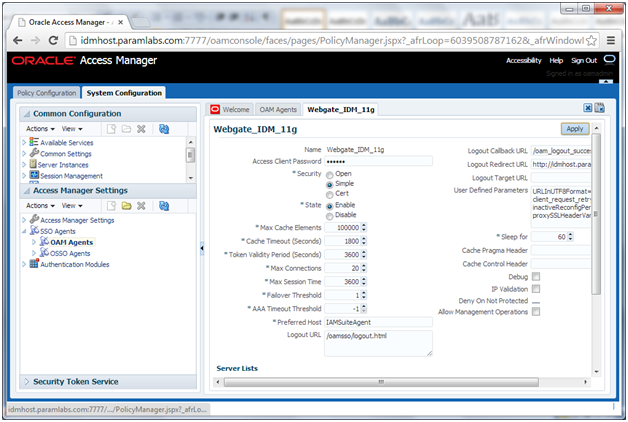Click the open folder icon in Common Configuration toolbar

pyautogui.click(x=127, y=129)
